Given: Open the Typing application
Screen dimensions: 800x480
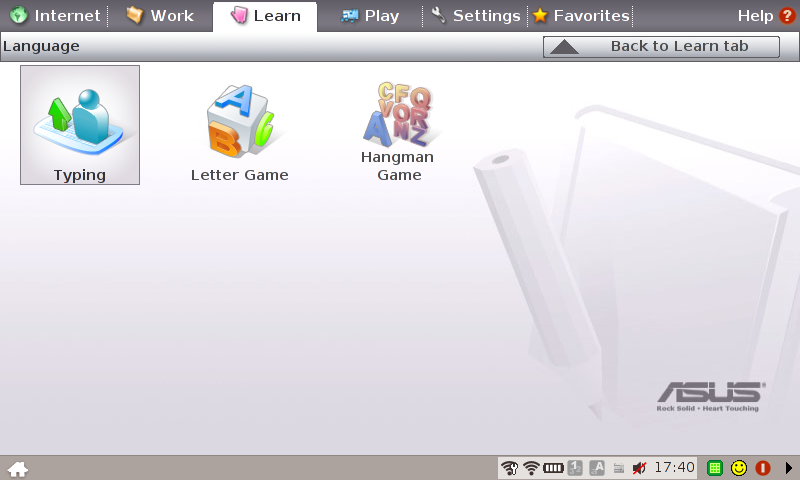Looking at the screenshot, I should [x=80, y=125].
